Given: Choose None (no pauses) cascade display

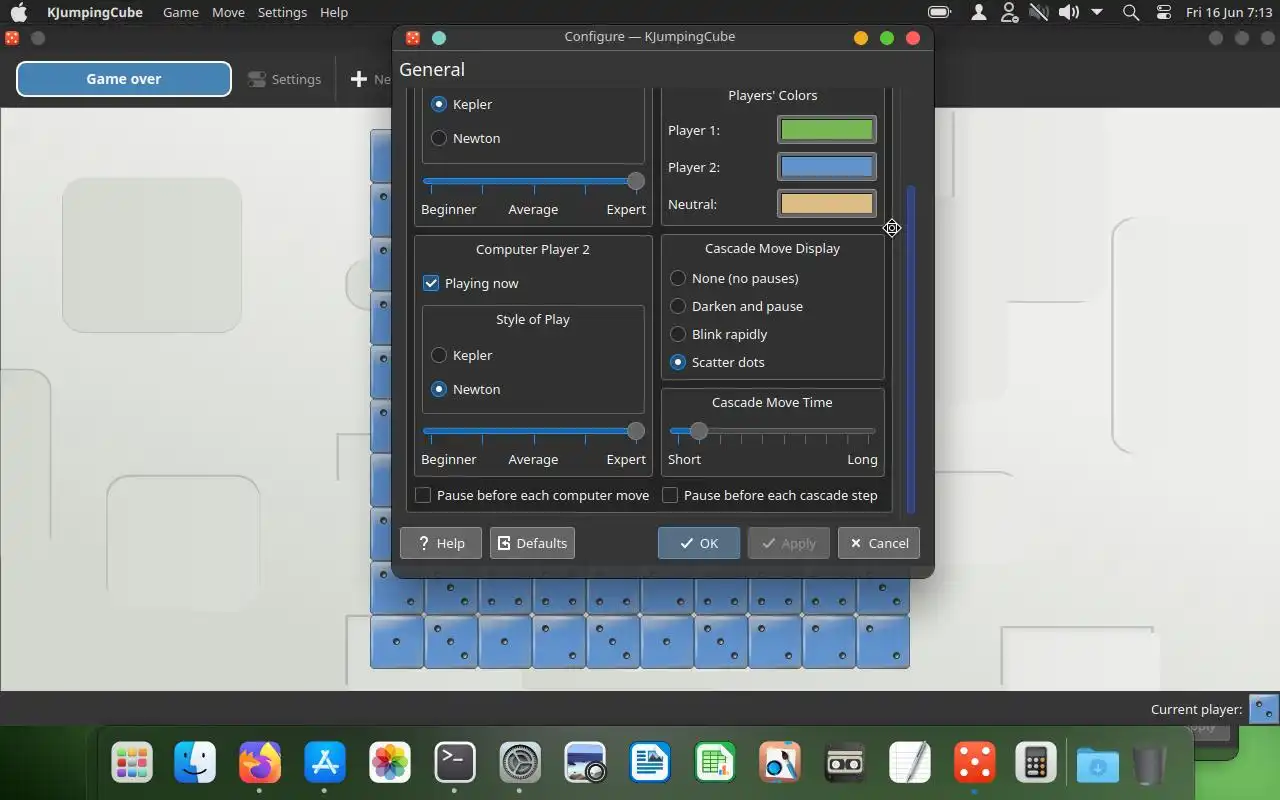Looking at the screenshot, I should coord(678,278).
